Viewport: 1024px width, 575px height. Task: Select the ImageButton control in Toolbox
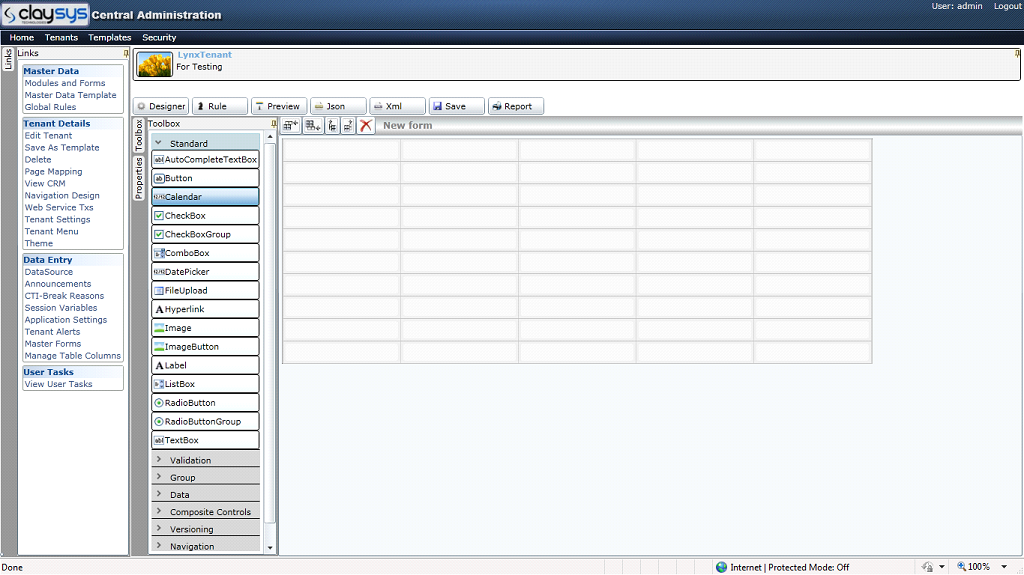tap(205, 346)
